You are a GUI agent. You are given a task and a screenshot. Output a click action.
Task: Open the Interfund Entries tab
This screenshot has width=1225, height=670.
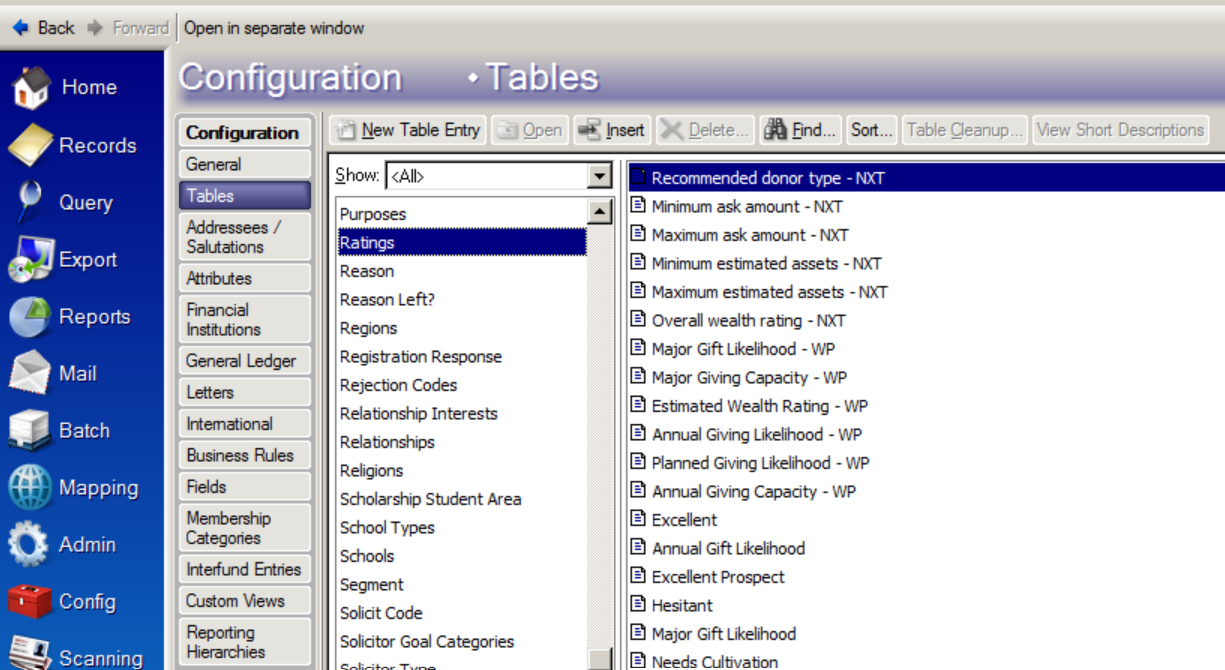[245, 569]
